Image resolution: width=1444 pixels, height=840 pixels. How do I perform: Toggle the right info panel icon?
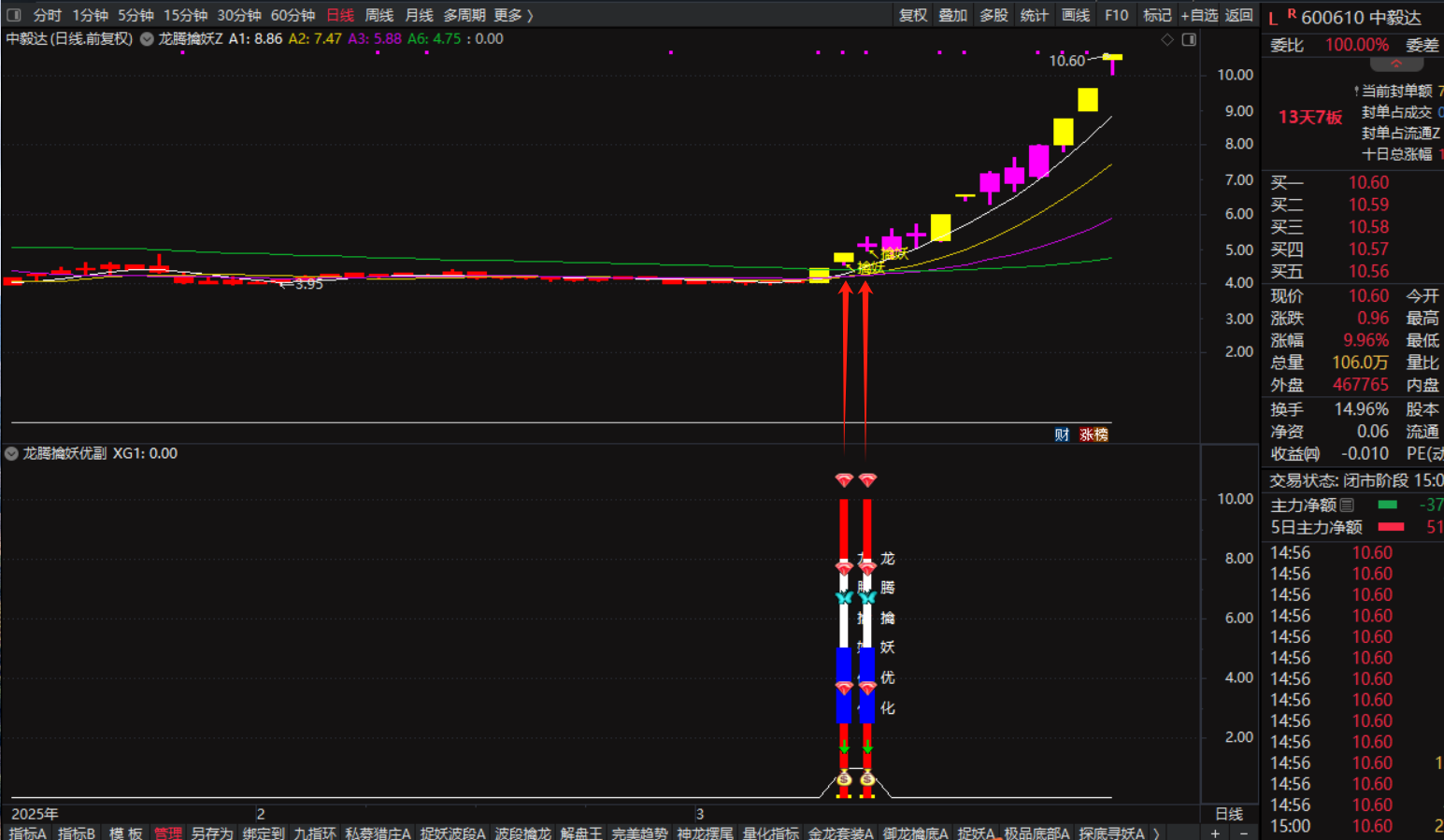(1189, 39)
